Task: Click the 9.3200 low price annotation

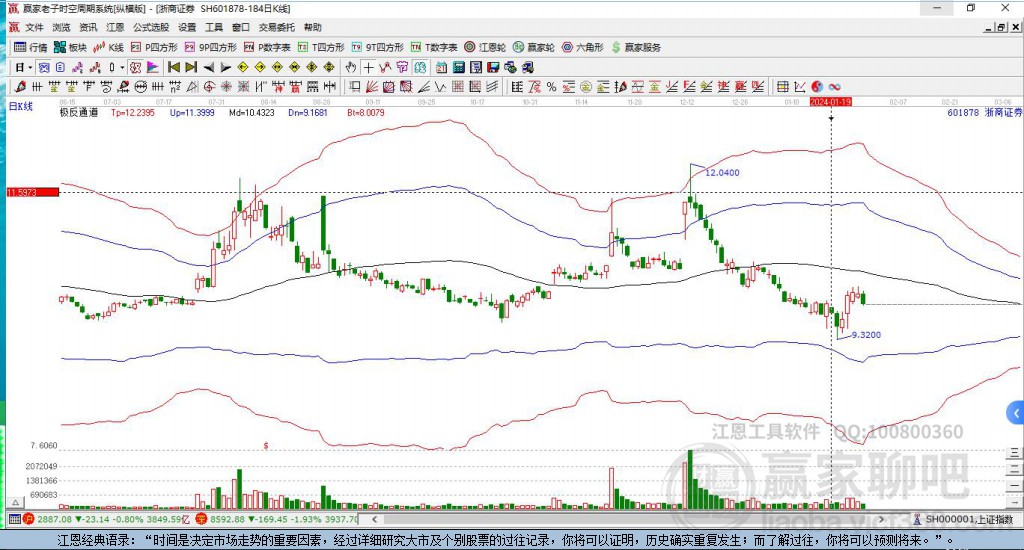Action: [x=866, y=334]
